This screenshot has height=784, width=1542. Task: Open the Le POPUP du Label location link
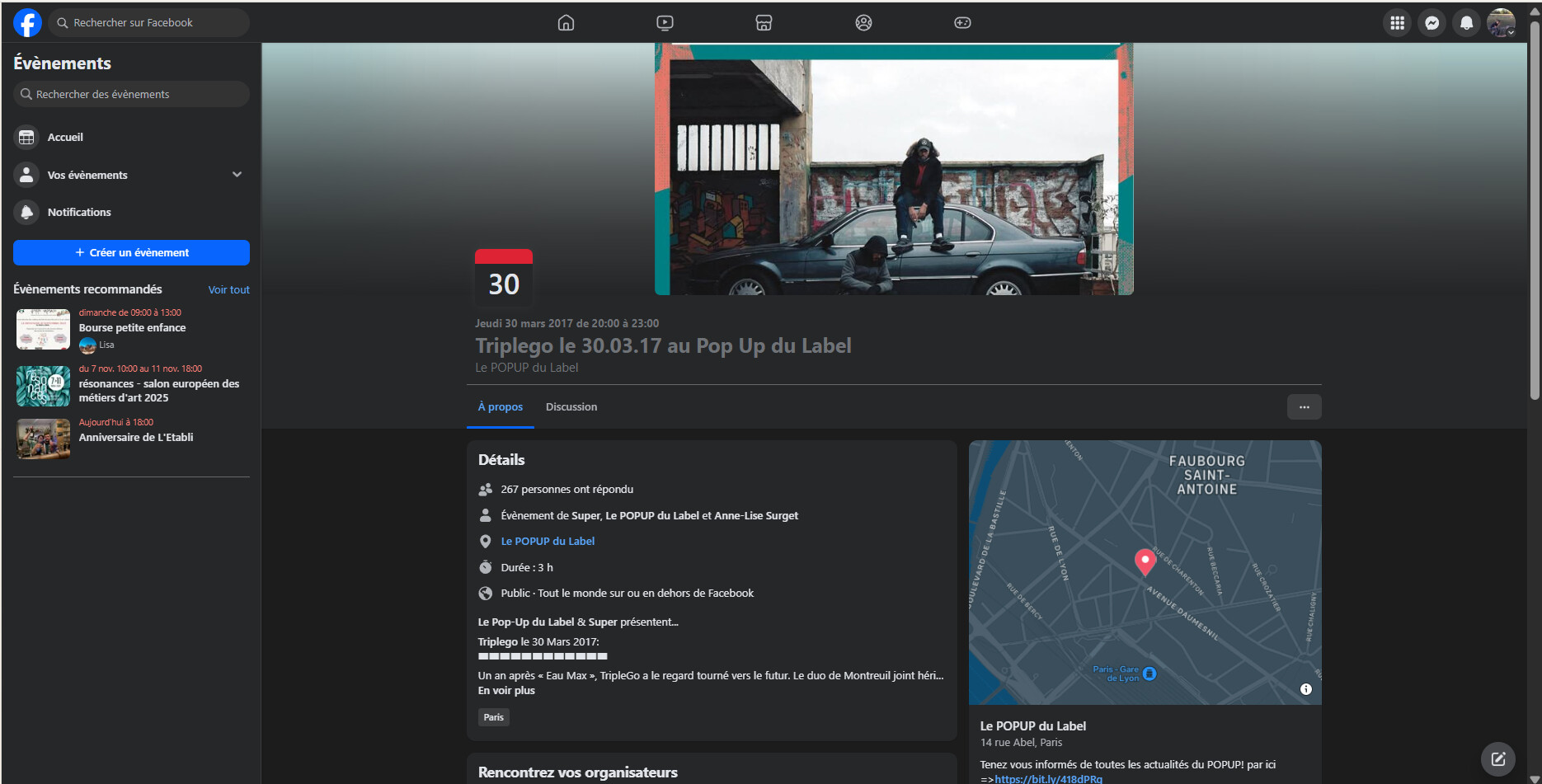[x=548, y=542]
